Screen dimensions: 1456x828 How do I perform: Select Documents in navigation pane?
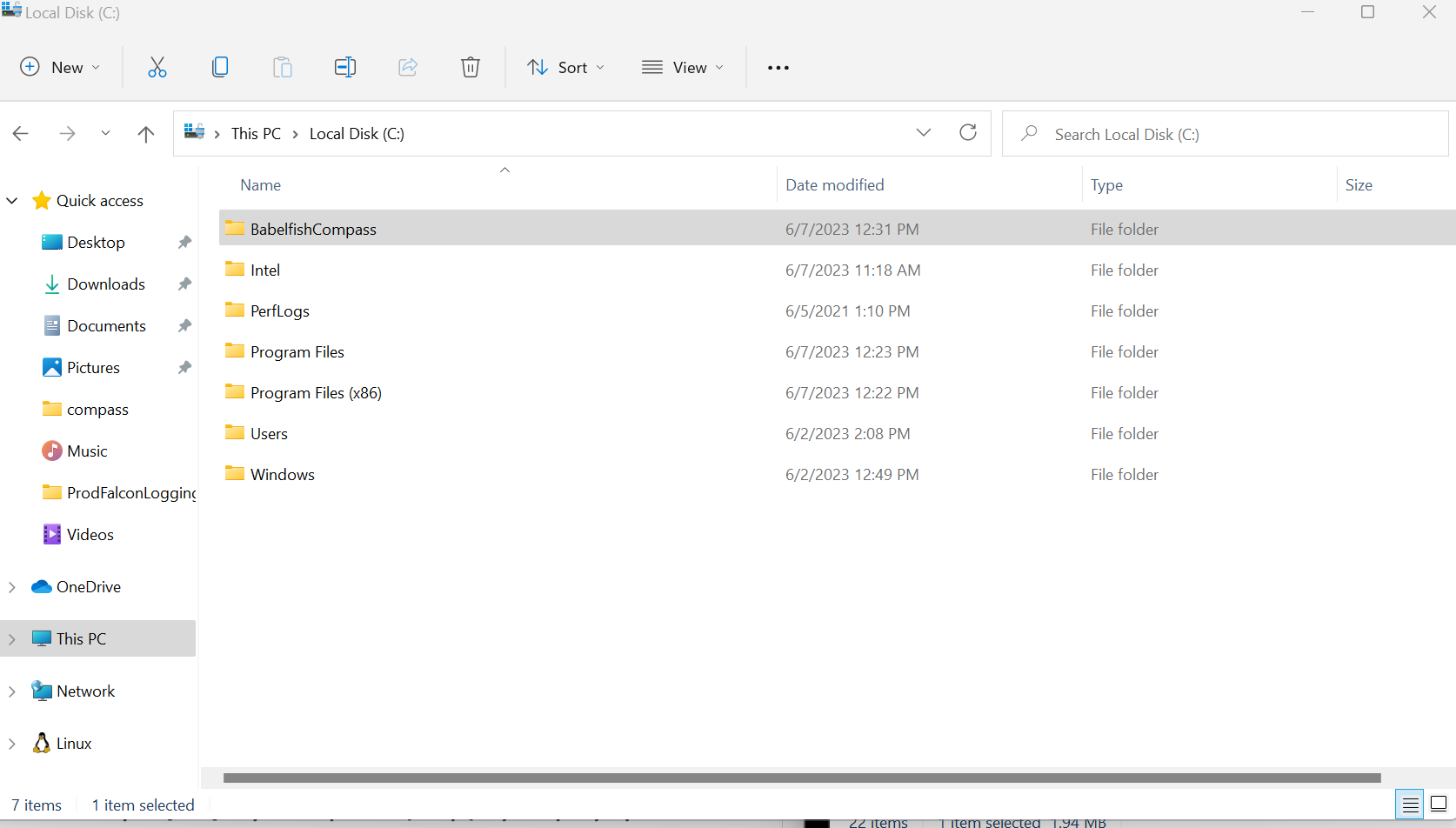coord(106,326)
